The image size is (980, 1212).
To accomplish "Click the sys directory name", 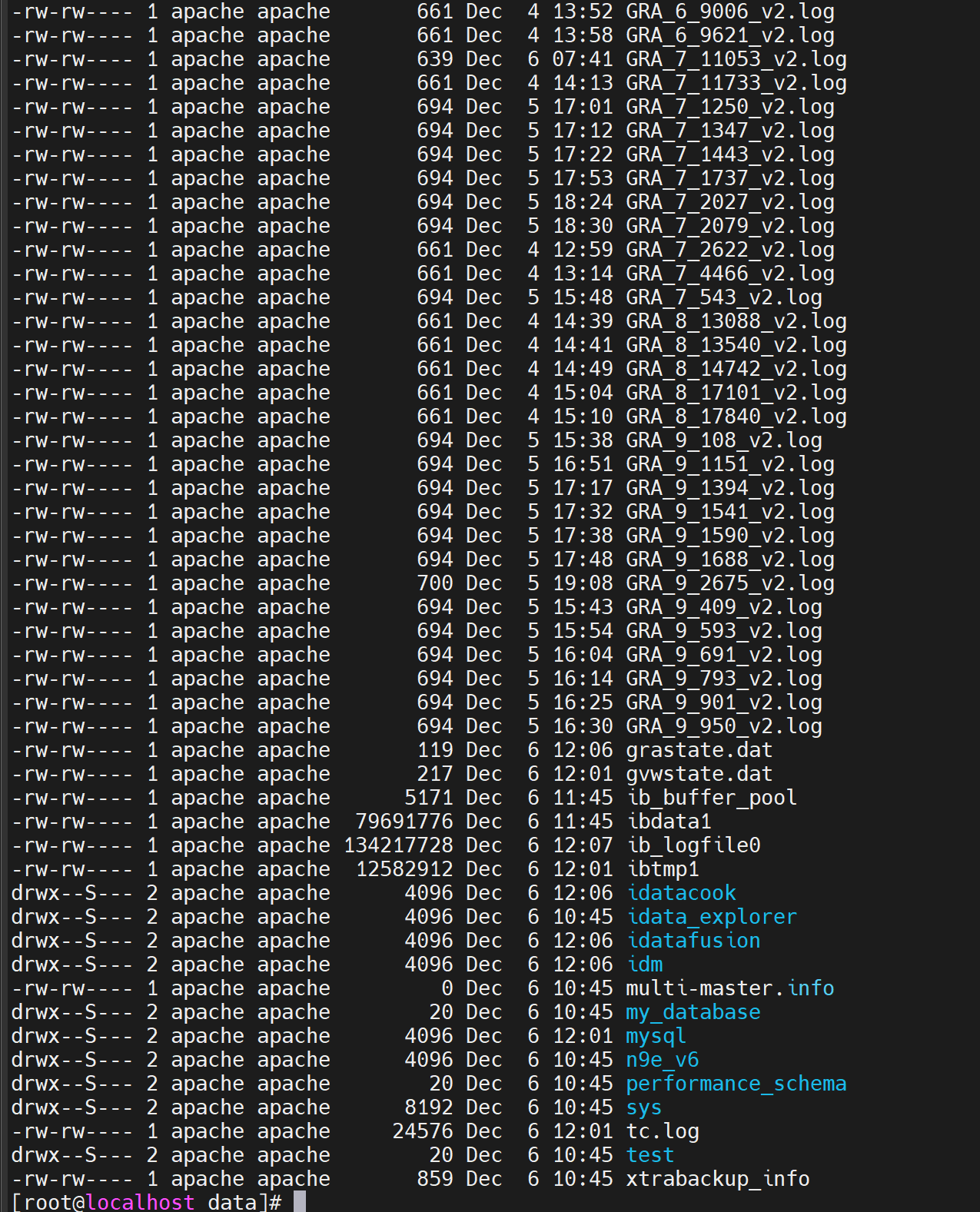I will [x=643, y=1107].
